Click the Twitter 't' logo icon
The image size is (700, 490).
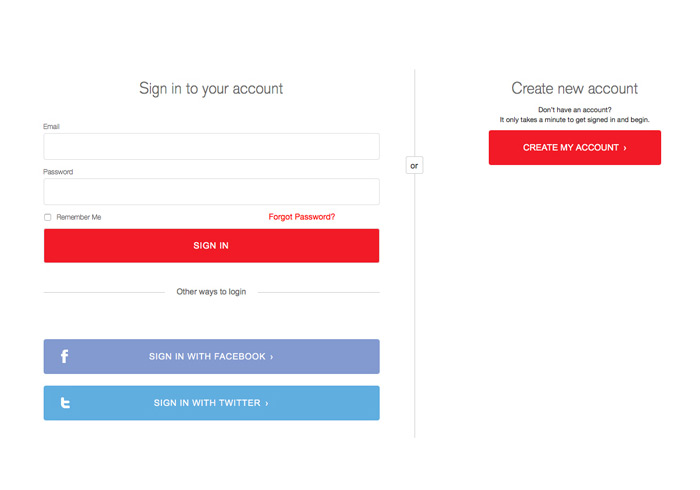(x=65, y=403)
